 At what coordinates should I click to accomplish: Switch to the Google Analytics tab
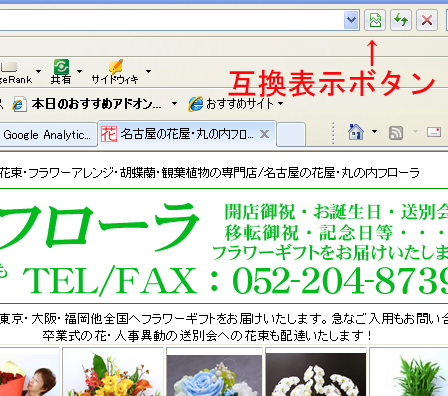47,135
